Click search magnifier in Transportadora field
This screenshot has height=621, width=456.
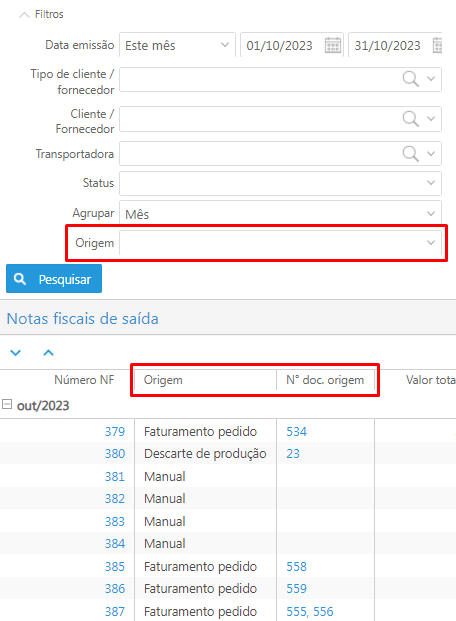coord(410,154)
